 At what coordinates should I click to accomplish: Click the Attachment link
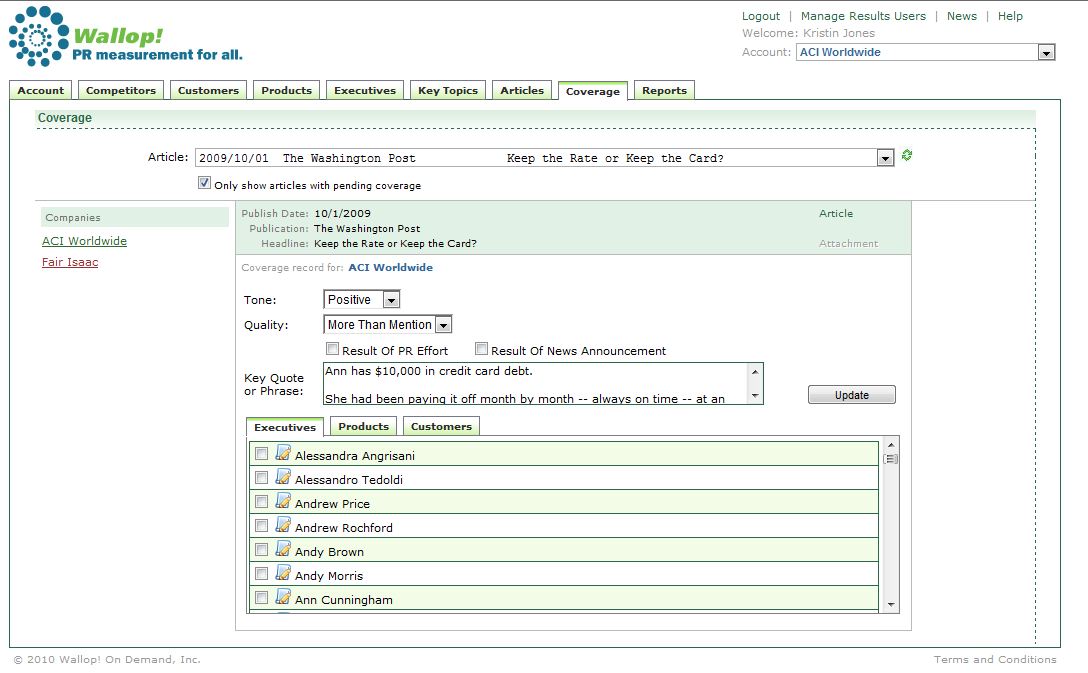[x=848, y=244]
